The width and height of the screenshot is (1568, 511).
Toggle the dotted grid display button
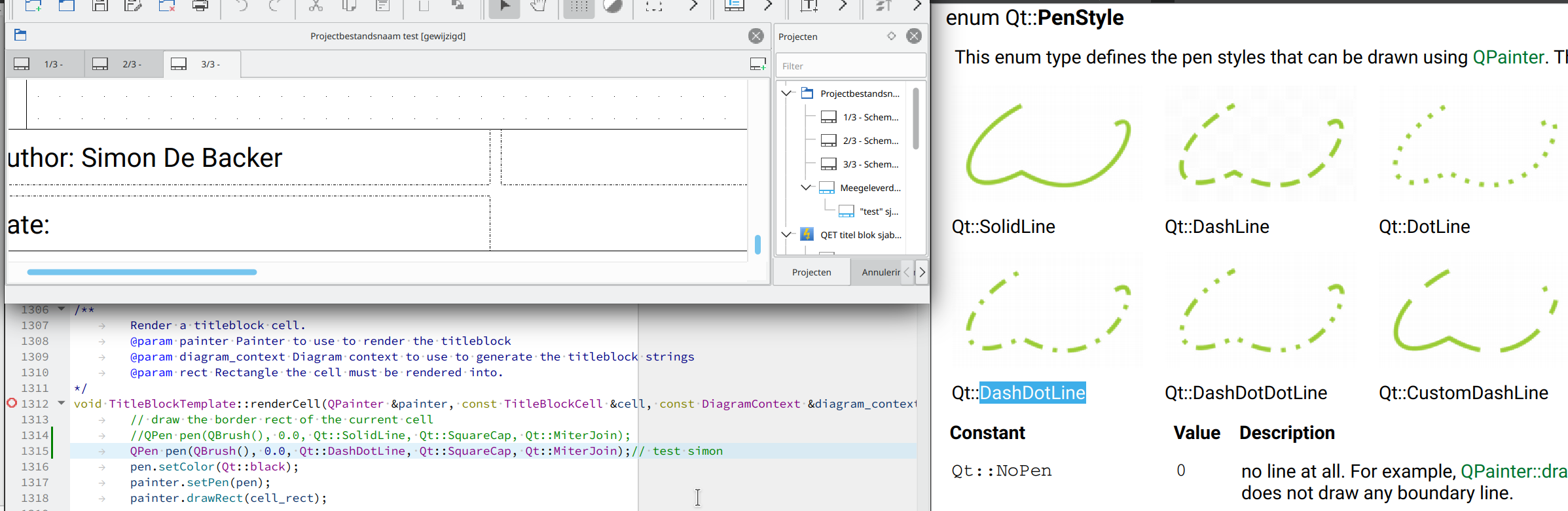pos(579,7)
